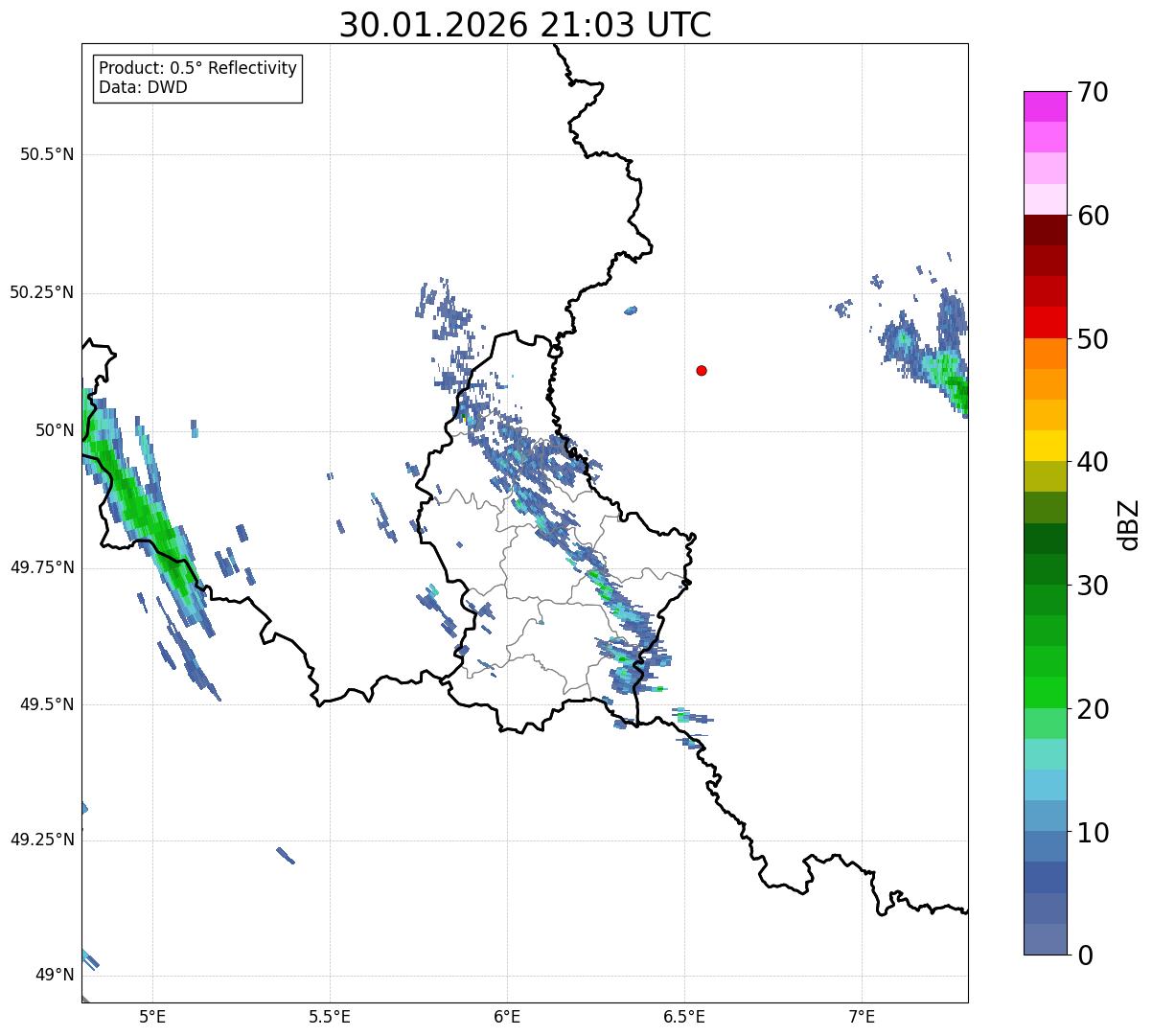Click the bright red swatch just above 50
Image resolution: width=1152 pixels, height=1036 pixels.
click(x=1045, y=322)
